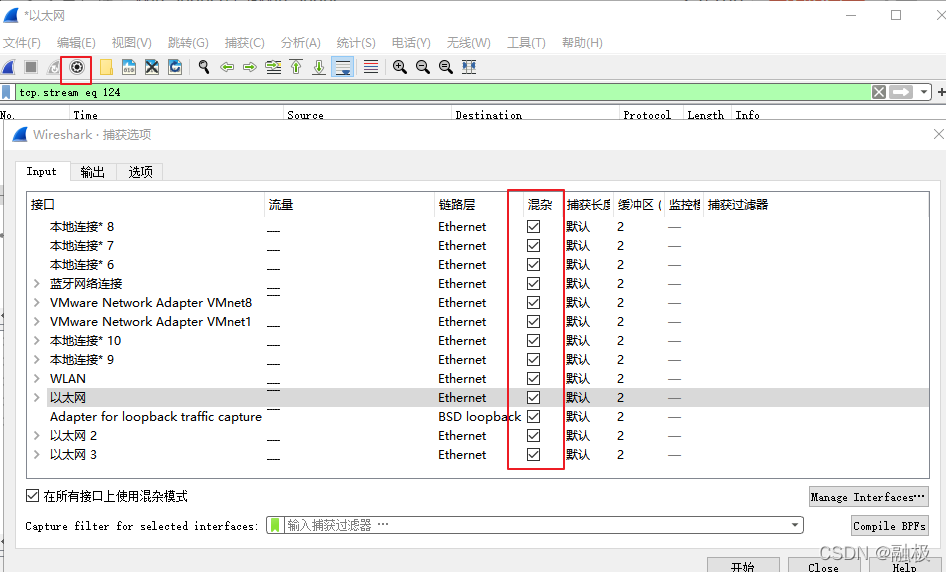Viewport: 946px width, 572px height.
Task: Open the 统计(S) menu
Action: coord(356,43)
